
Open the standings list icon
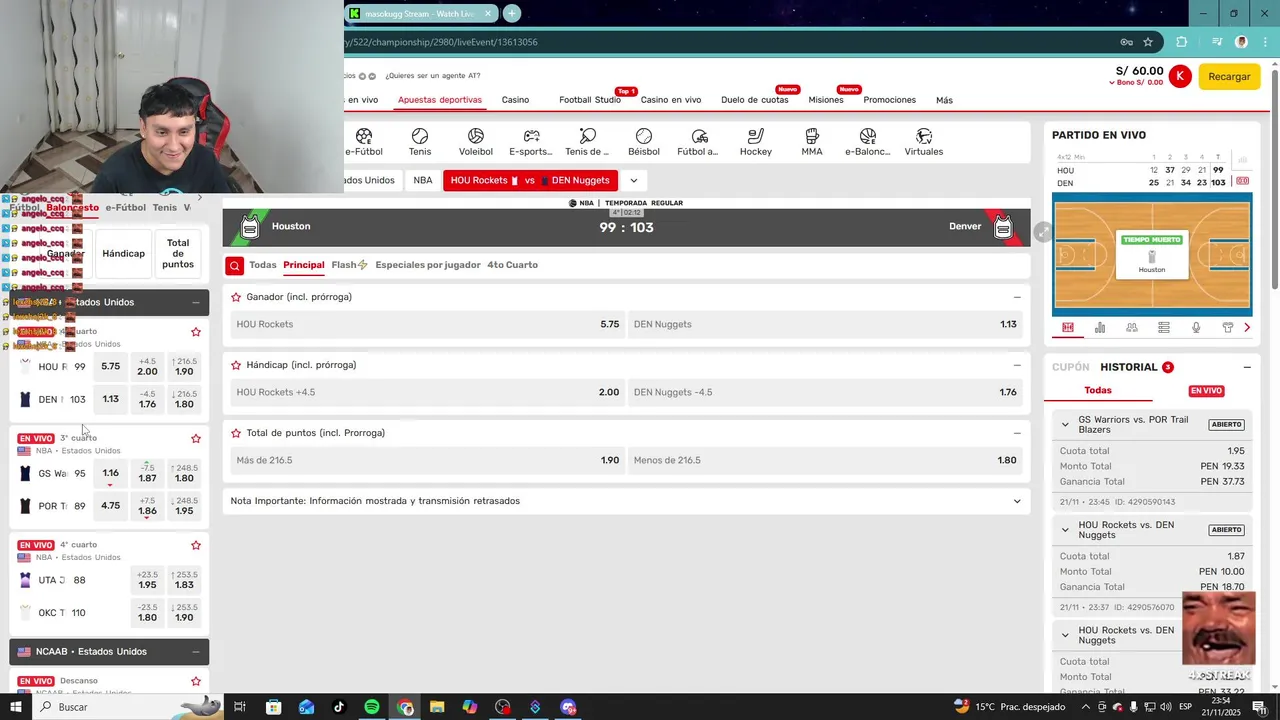point(1164,327)
